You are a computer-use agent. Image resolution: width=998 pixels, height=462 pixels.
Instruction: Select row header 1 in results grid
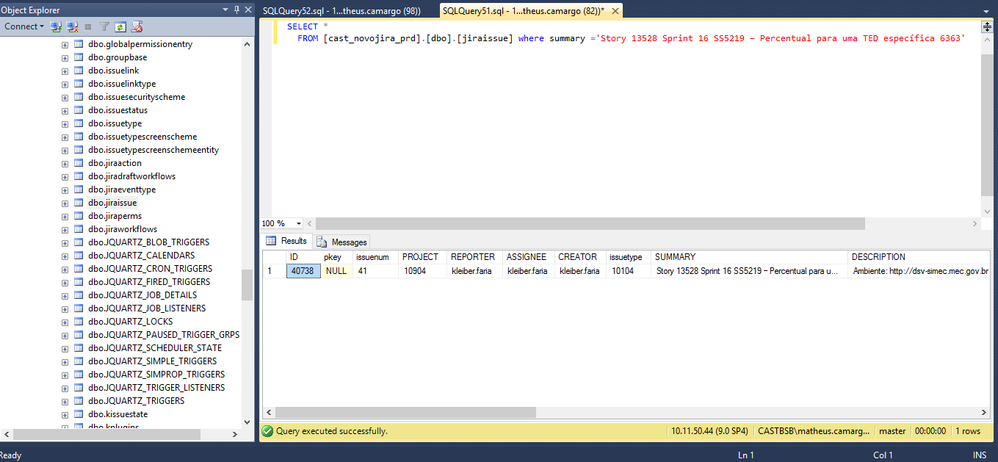(274, 270)
